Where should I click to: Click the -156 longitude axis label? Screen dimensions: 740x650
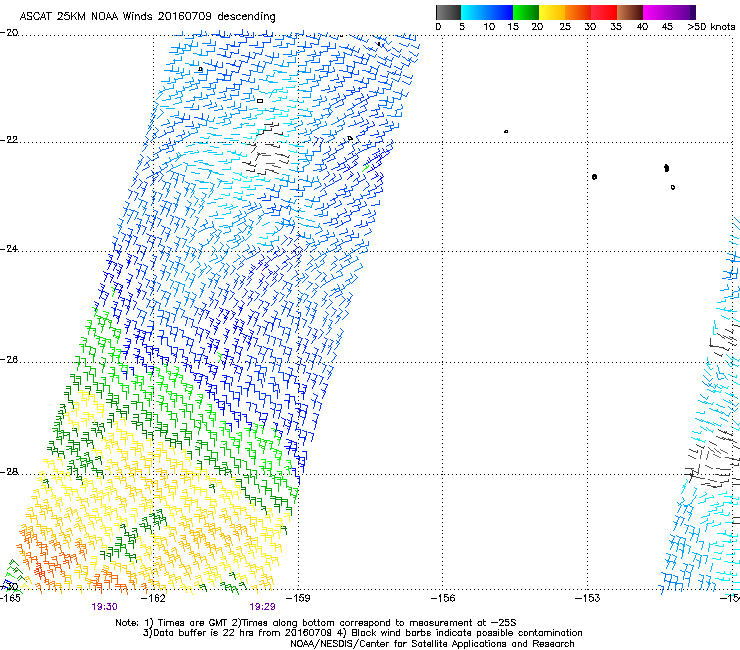pyautogui.click(x=443, y=598)
